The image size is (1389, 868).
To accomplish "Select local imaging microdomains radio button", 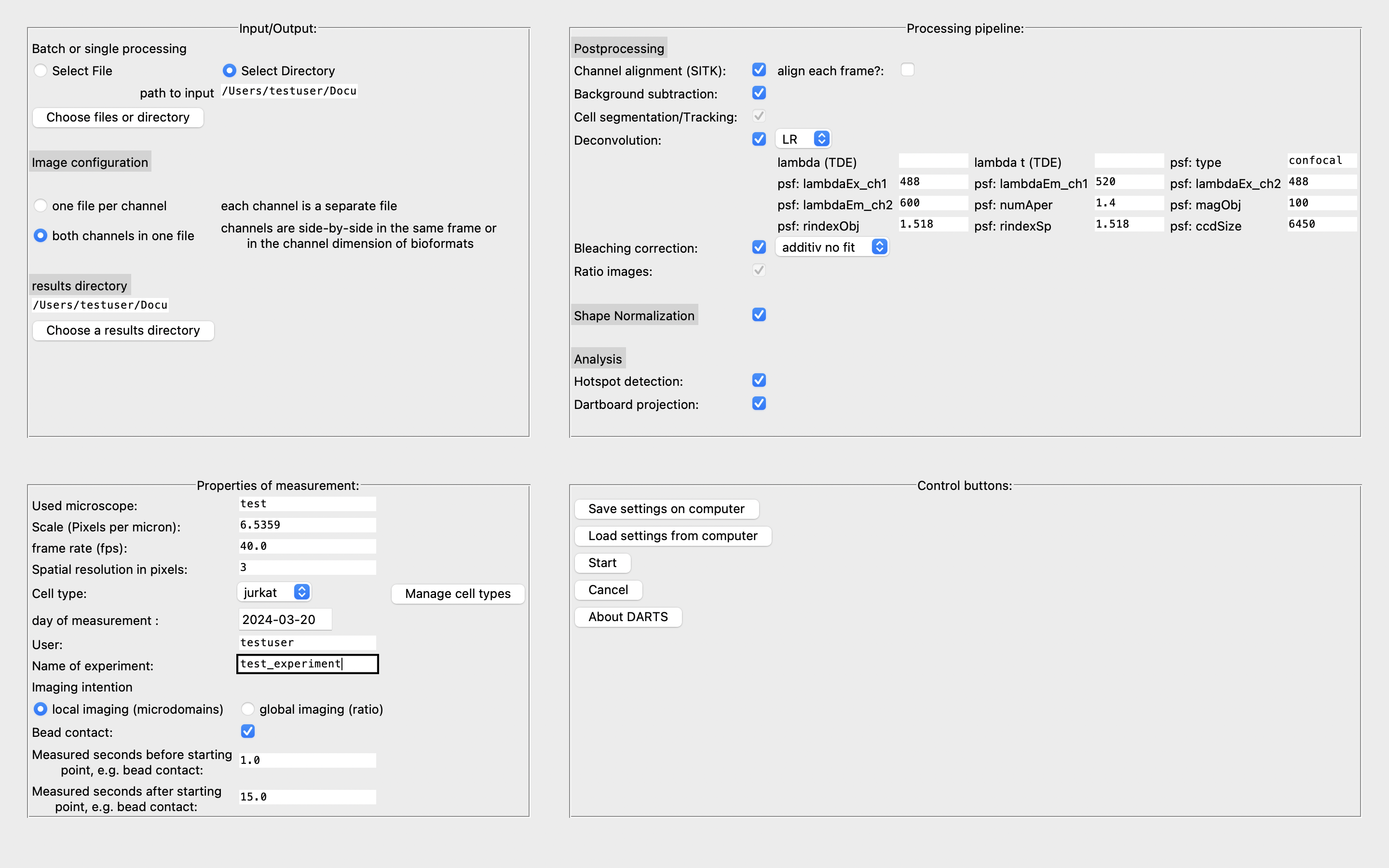I will (40, 709).
